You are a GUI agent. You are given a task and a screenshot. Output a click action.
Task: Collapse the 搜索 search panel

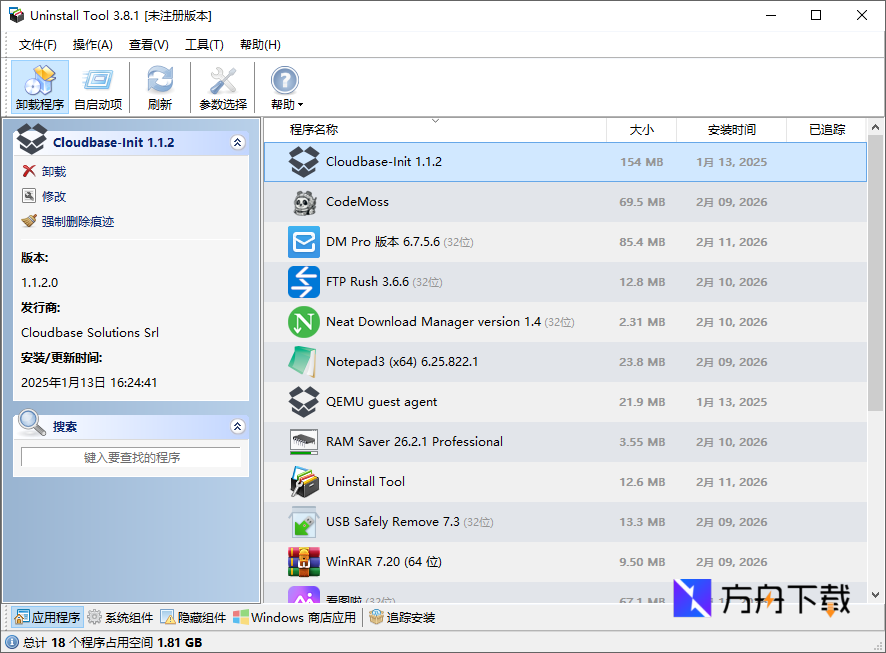coord(238,426)
